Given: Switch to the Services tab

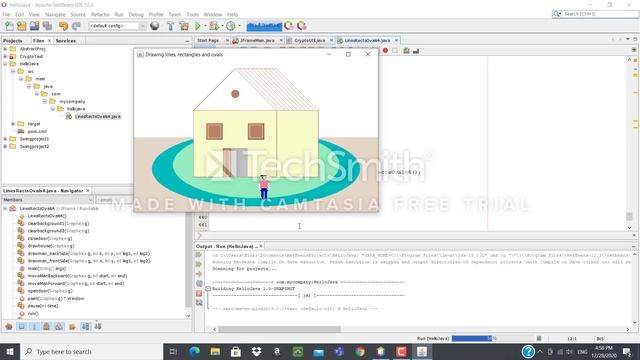Looking at the screenshot, I should pos(66,41).
